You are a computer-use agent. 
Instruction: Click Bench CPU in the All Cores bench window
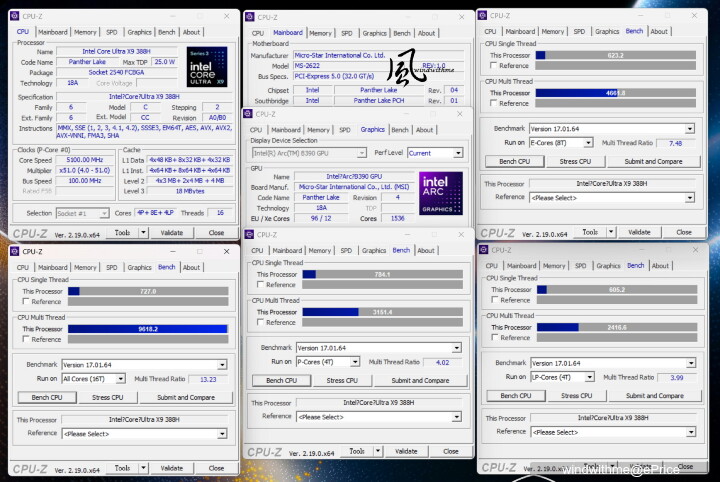tap(47, 398)
